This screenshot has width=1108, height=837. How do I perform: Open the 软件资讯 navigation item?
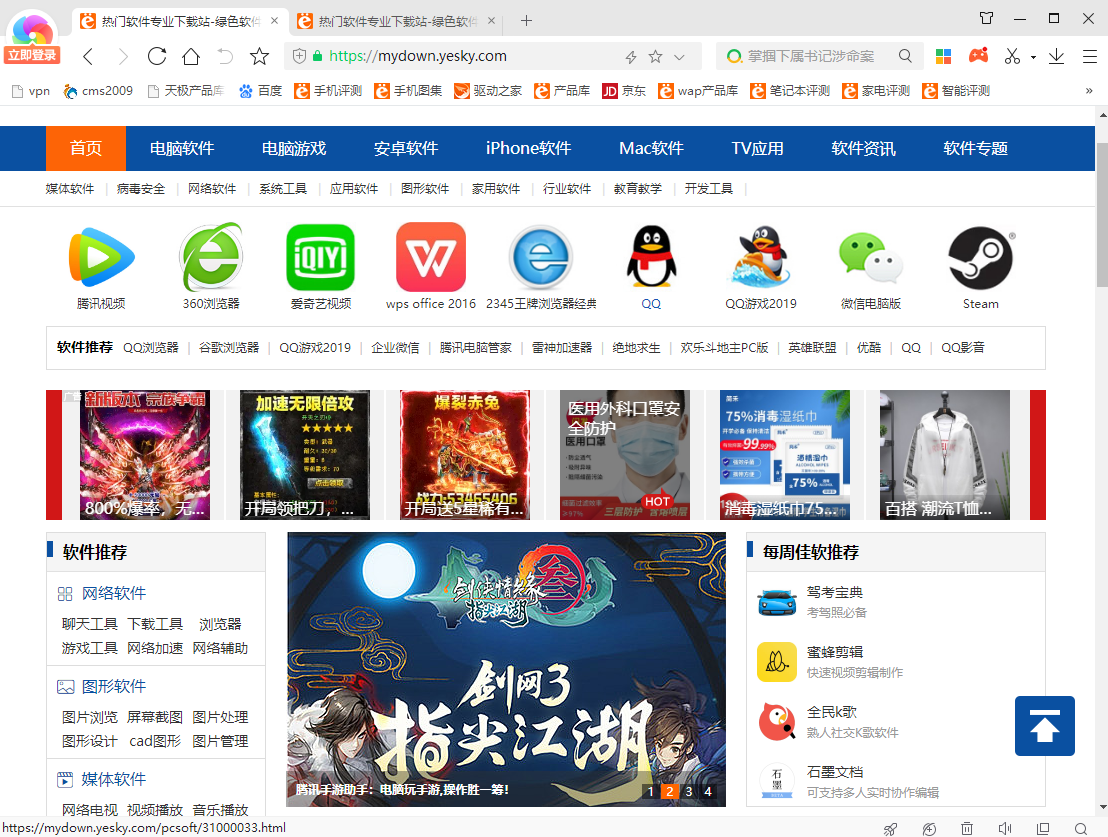[x=864, y=148]
